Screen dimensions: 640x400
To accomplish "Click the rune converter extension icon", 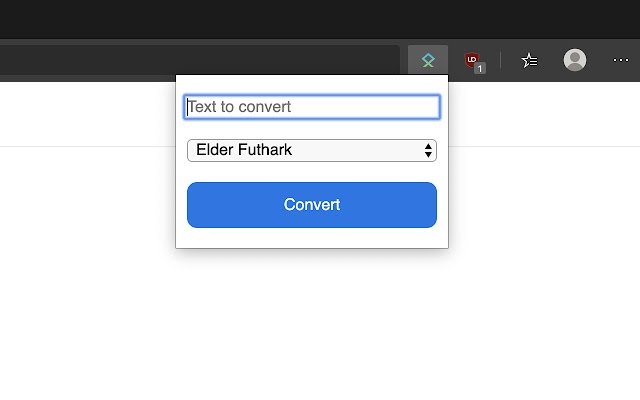I will click(x=428, y=61).
